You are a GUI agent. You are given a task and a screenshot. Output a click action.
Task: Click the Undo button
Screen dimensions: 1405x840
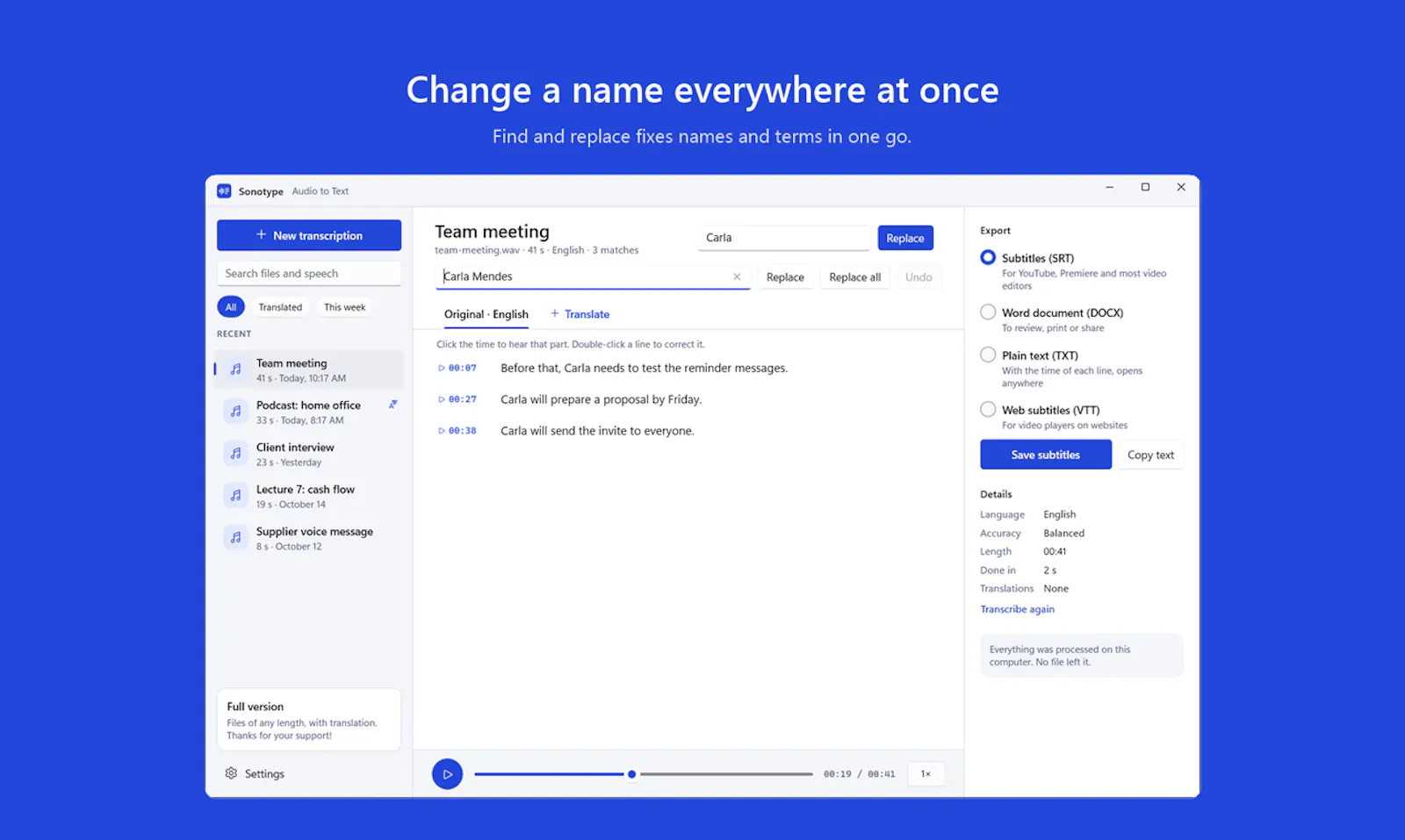click(x=919, y=277)
